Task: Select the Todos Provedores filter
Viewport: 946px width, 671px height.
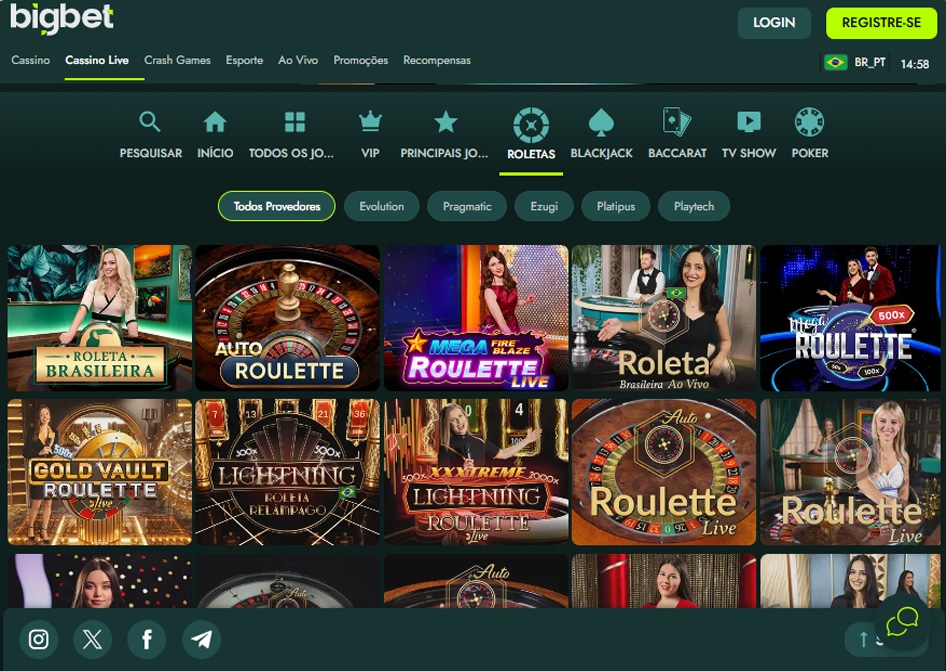Action: pyautogui.click(x=276, y=206)
